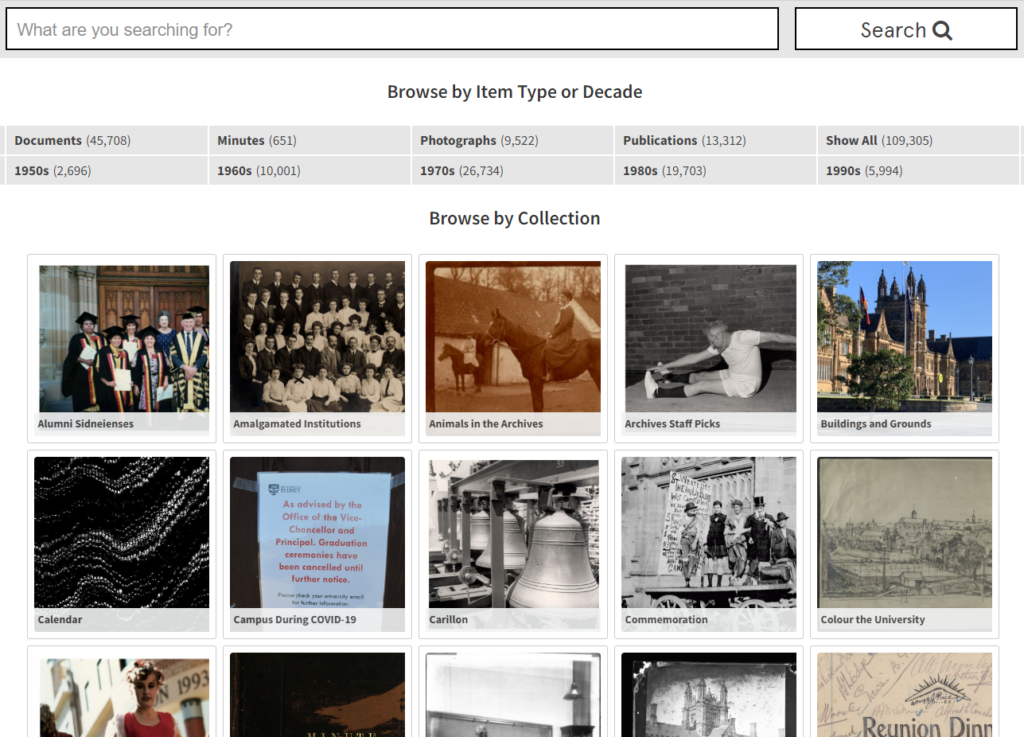Filter by 1960s decade
The height and width of the screenshot is (737, 1024).
310,170
